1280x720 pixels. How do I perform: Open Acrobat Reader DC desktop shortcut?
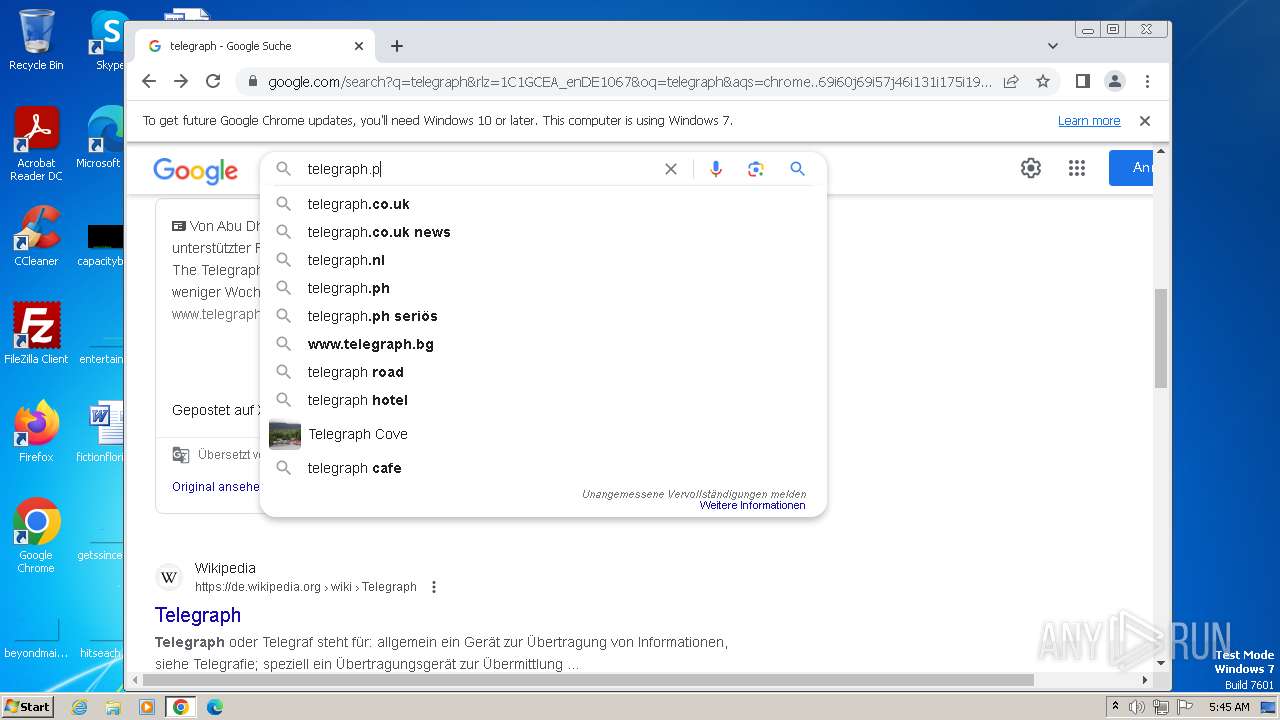36,144
